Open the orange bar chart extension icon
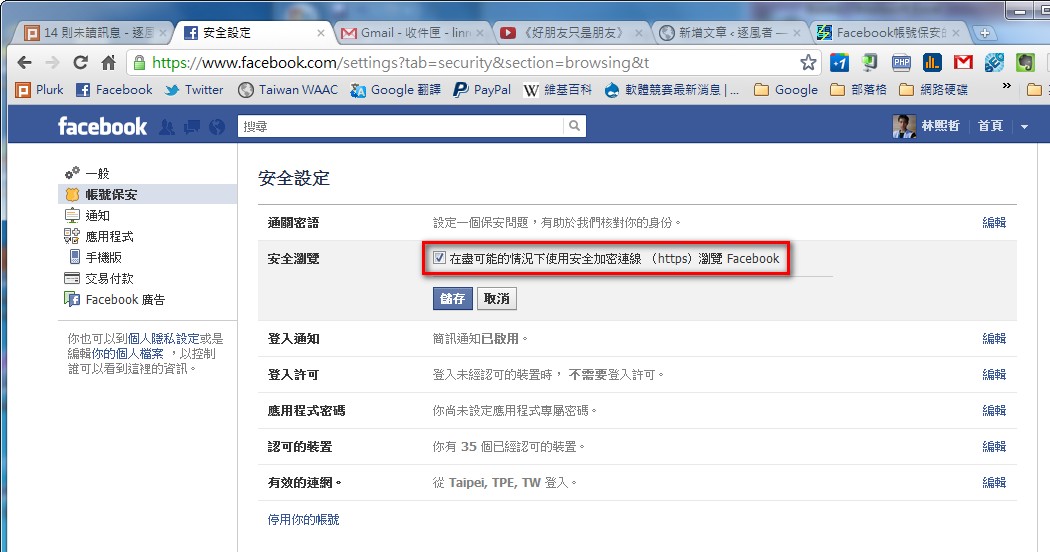Screen dimensions: 1050x552 click(x=932, y=63)
